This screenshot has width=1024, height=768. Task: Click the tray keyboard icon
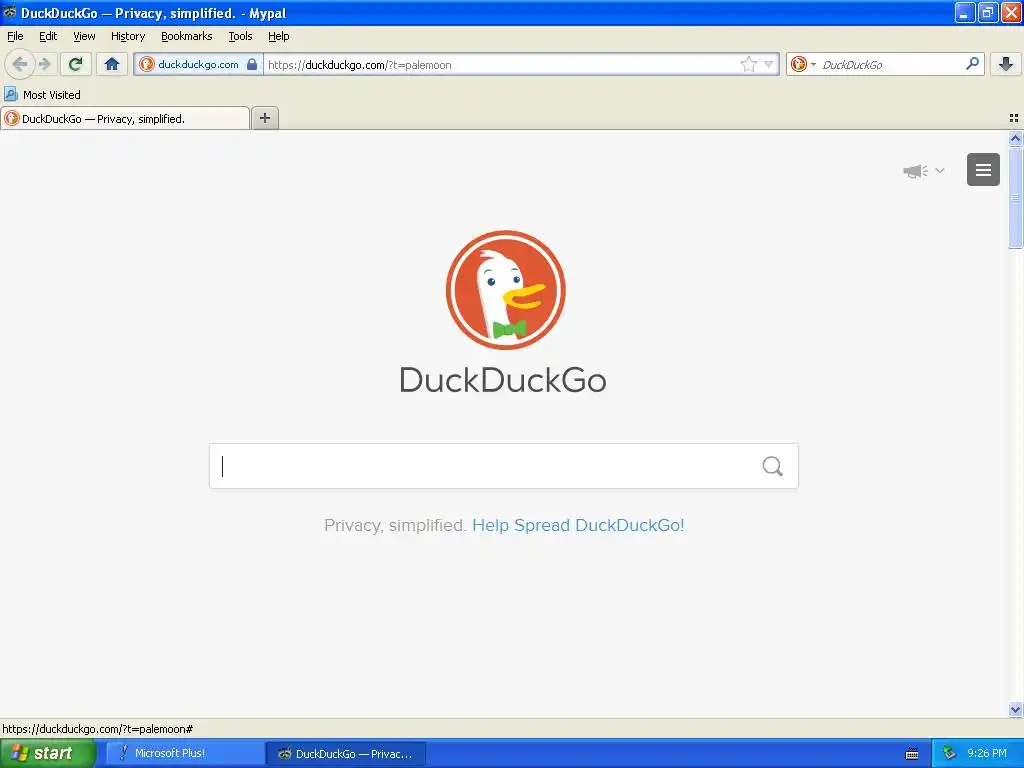pyautogui.click(x=912, y=754)
